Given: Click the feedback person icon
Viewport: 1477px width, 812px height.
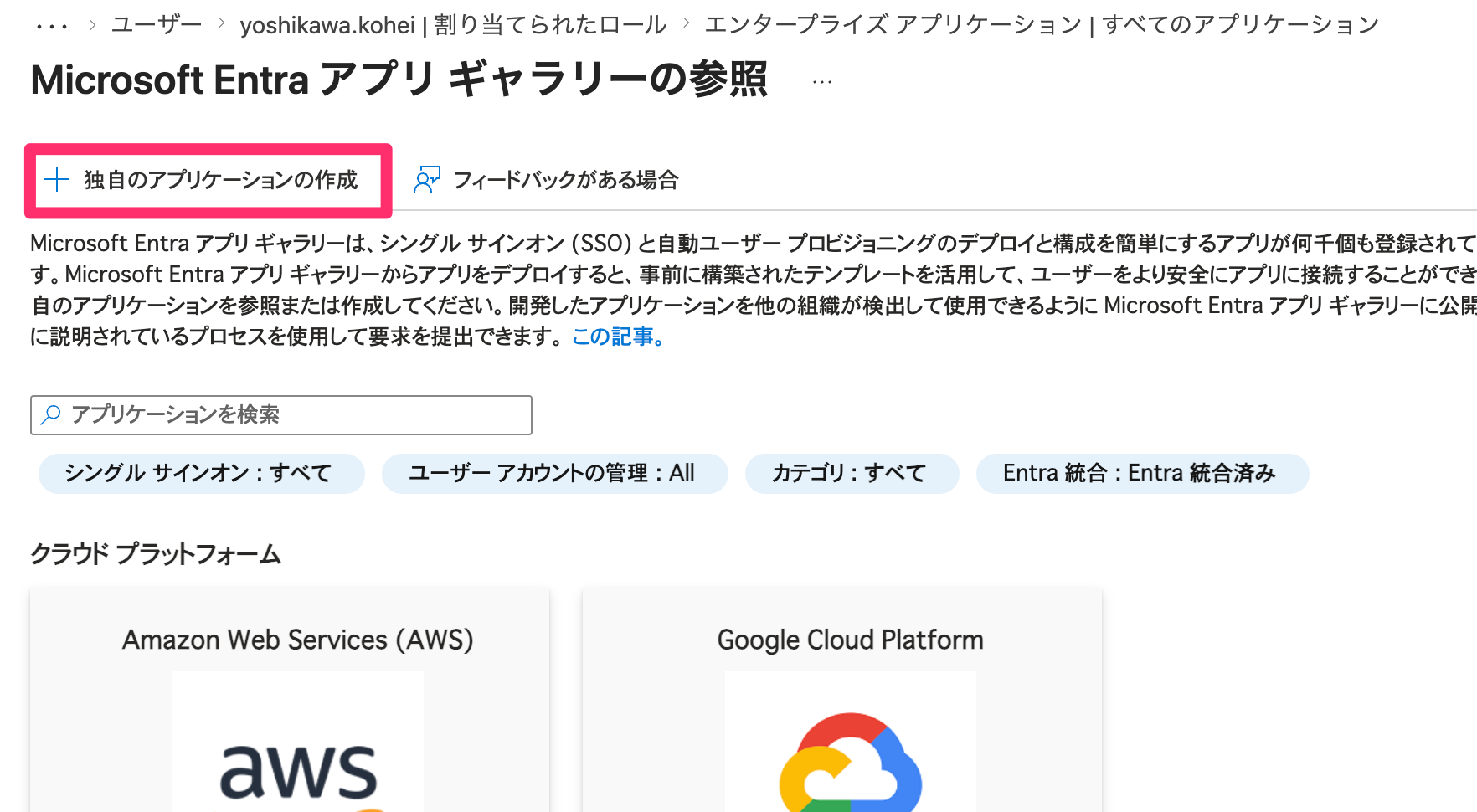Looking at the screenshot, I should point(427,180).
